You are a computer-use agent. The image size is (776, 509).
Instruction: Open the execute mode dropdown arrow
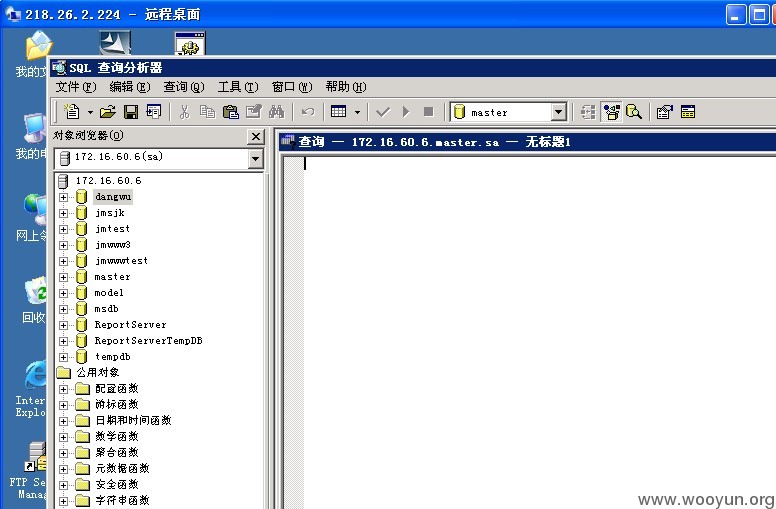pyautogui.click(x=357, y=112)
